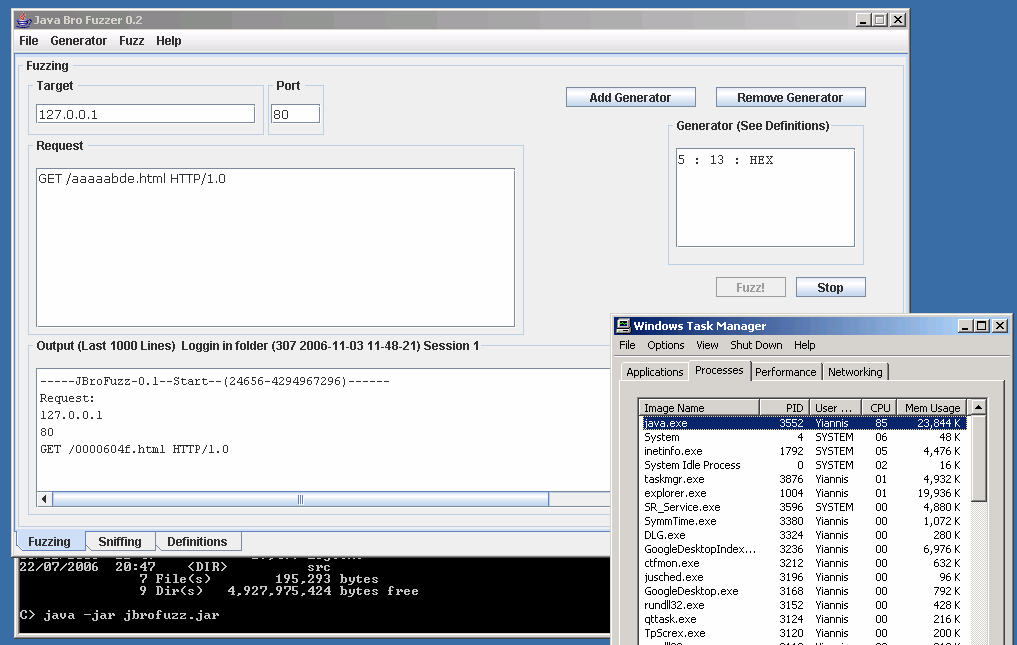Open the Generator menu

78,41
